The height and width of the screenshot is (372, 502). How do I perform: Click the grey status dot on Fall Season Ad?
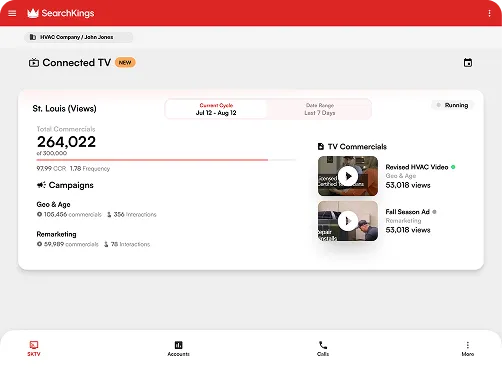pos(434,212)
